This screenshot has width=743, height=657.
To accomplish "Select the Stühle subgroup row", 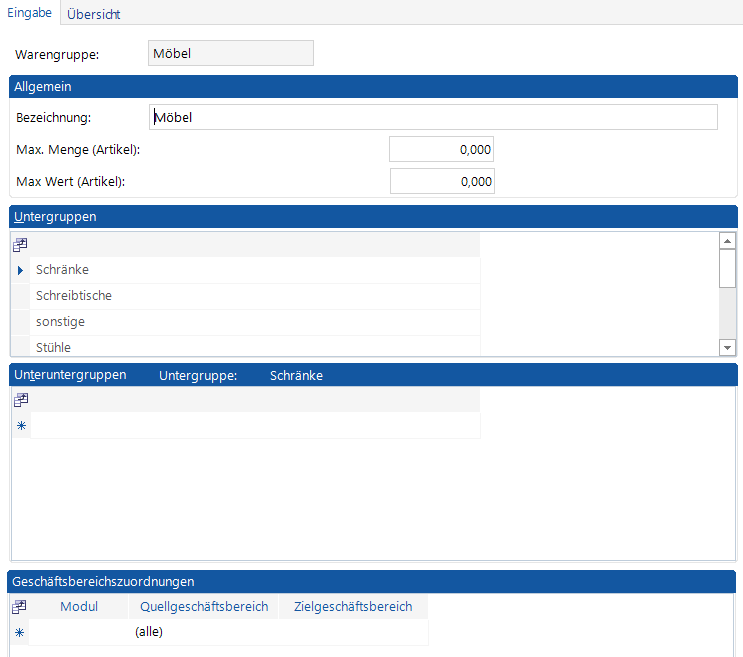I will [x=255, y=347].
